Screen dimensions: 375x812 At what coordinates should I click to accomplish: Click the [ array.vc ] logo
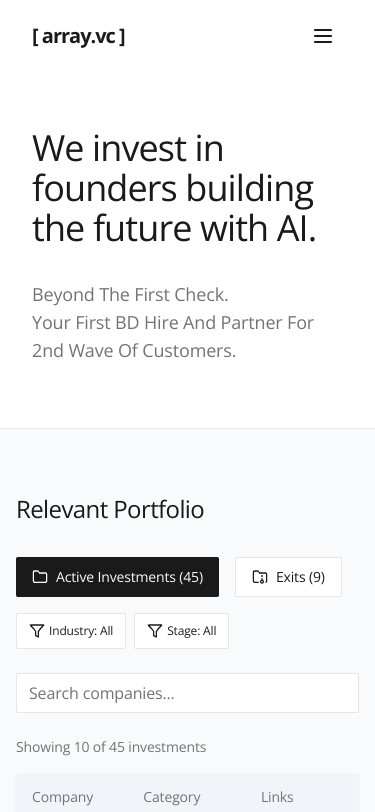[79, 36]
